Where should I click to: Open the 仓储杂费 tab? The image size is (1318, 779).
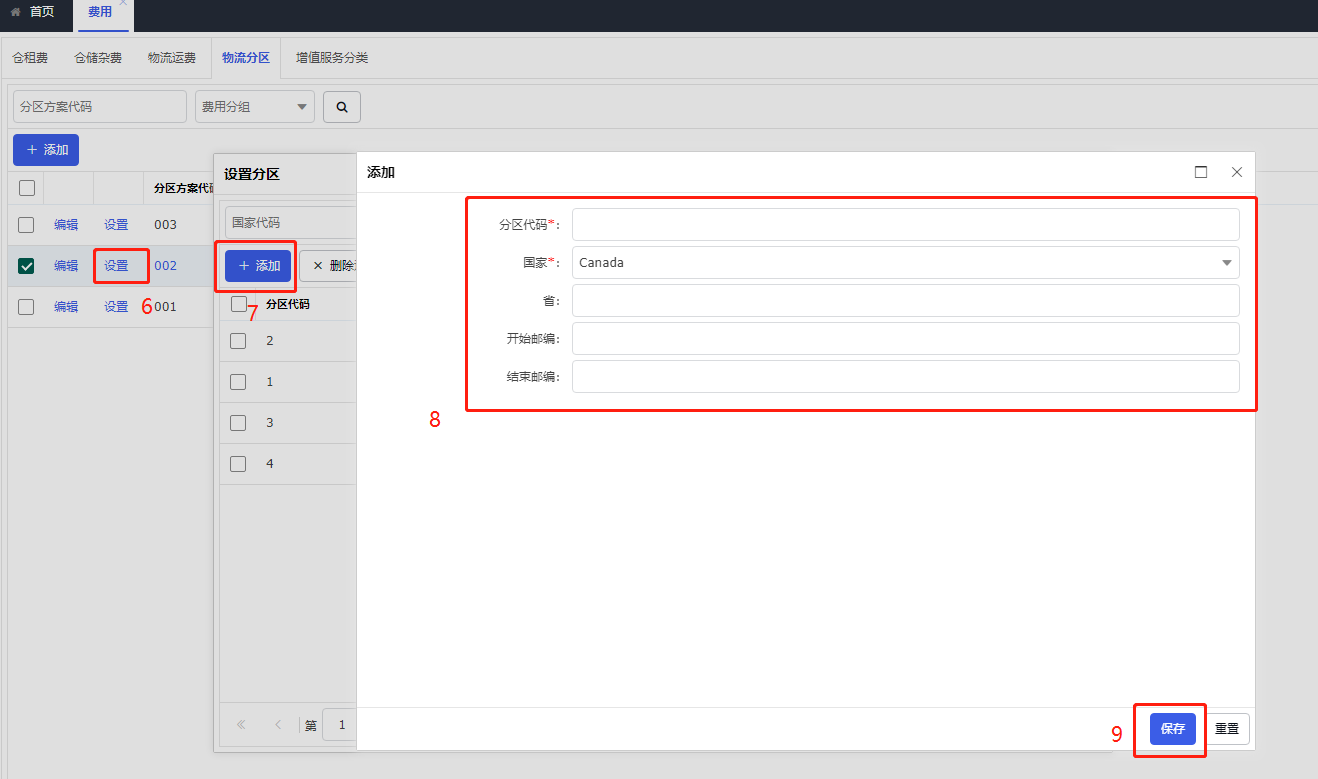tap(98, 58)
